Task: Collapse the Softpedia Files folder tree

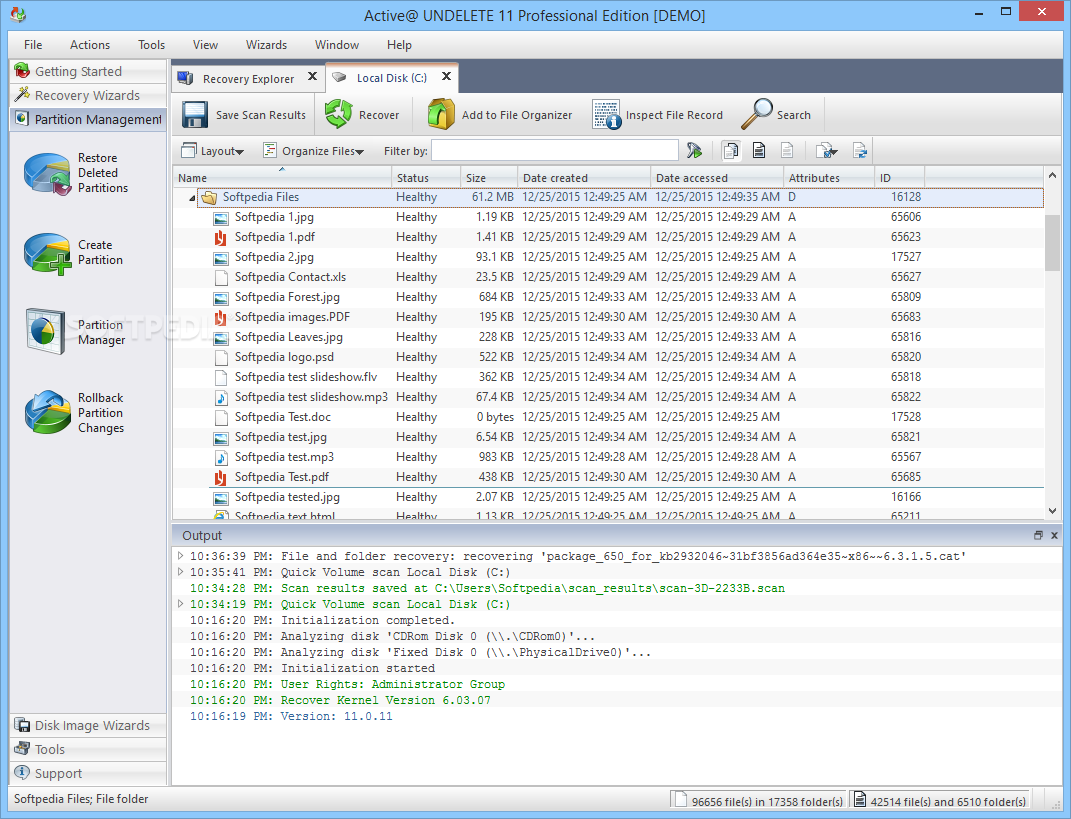Action: 192,198
